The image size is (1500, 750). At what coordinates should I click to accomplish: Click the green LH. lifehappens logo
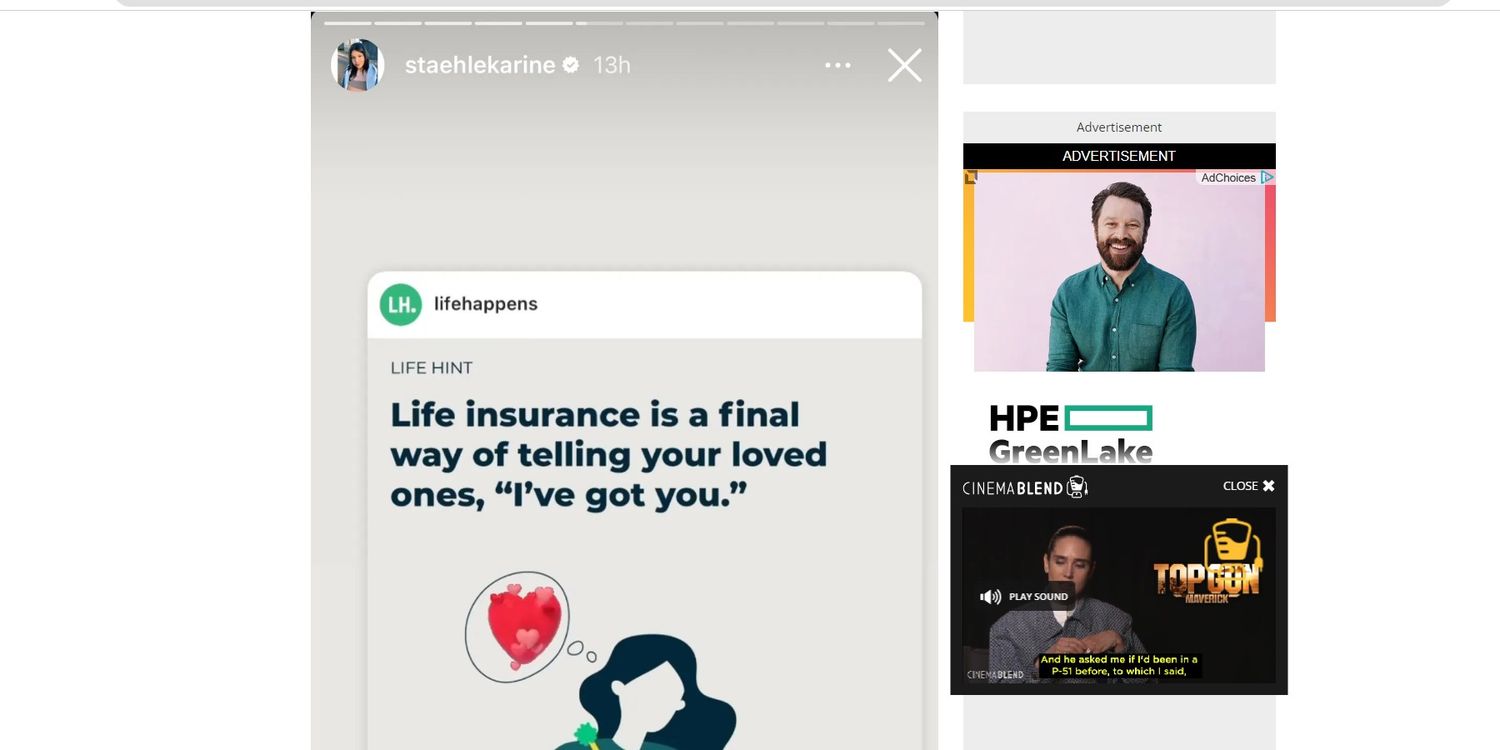click(x=401, y=304)
